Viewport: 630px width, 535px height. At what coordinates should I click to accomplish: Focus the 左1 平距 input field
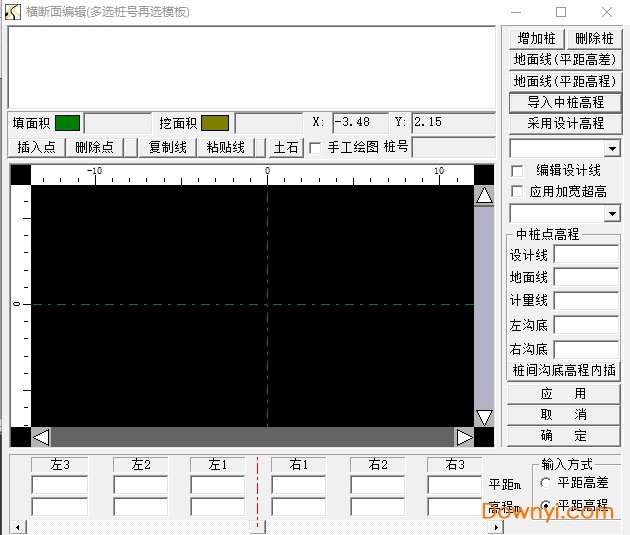[x=218, y=485]
